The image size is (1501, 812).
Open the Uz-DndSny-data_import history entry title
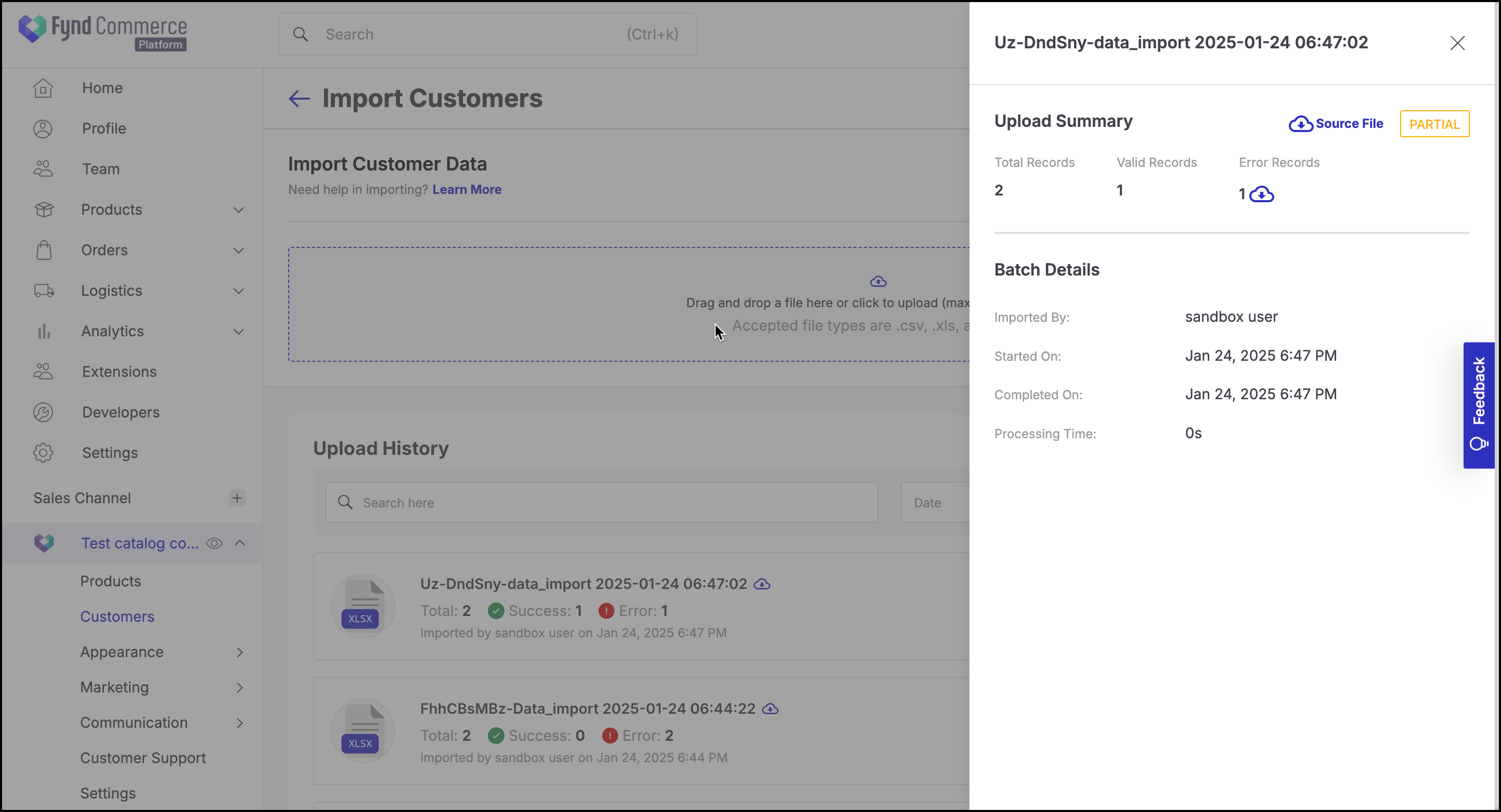point(584,584)
